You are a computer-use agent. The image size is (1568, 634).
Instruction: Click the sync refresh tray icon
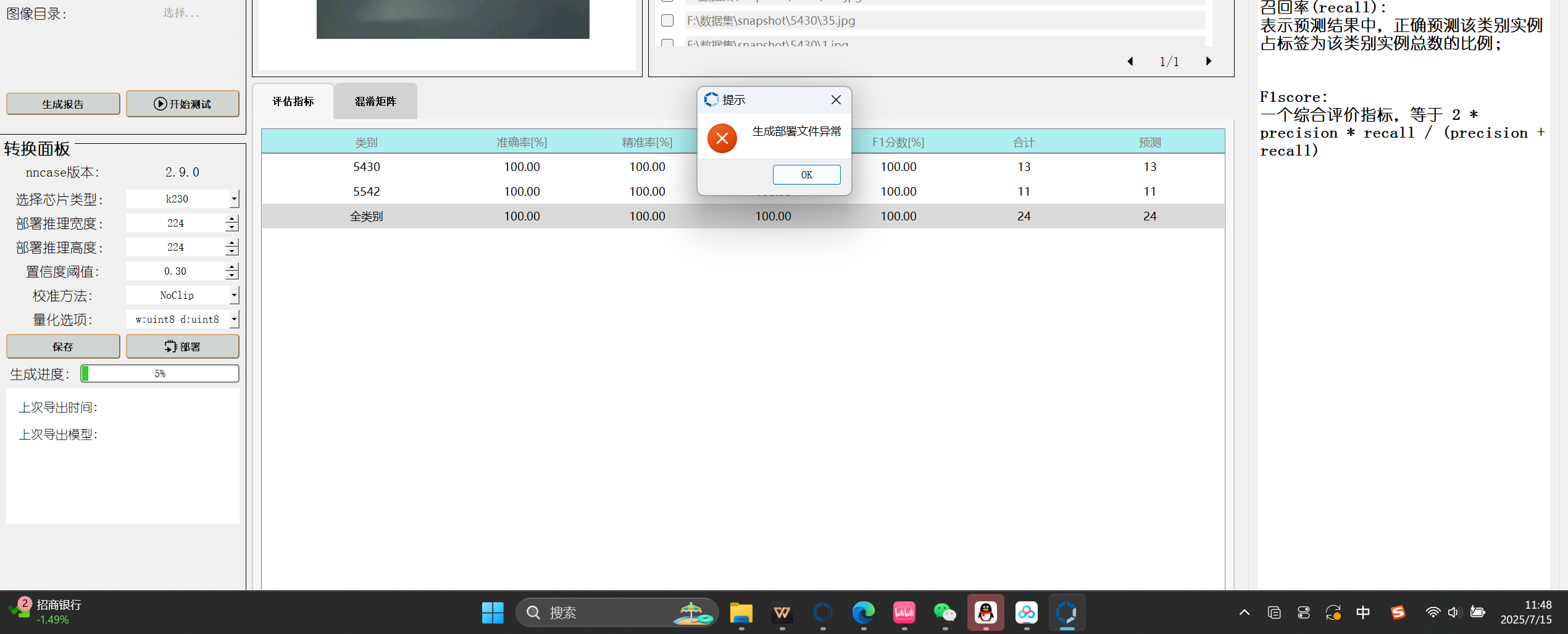pos(1333,612)
